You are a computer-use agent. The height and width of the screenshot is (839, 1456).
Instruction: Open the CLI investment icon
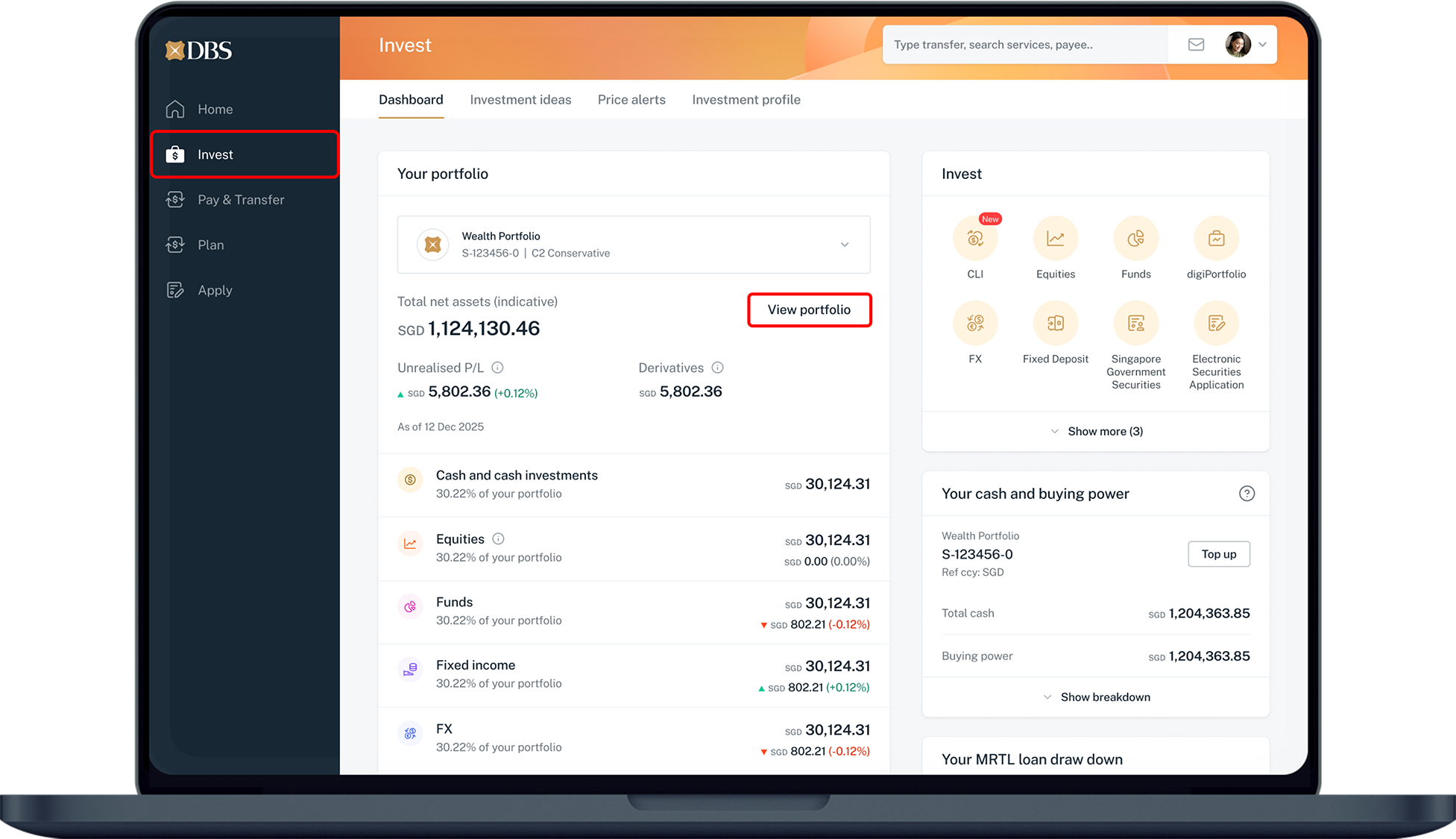click(974, 239)
